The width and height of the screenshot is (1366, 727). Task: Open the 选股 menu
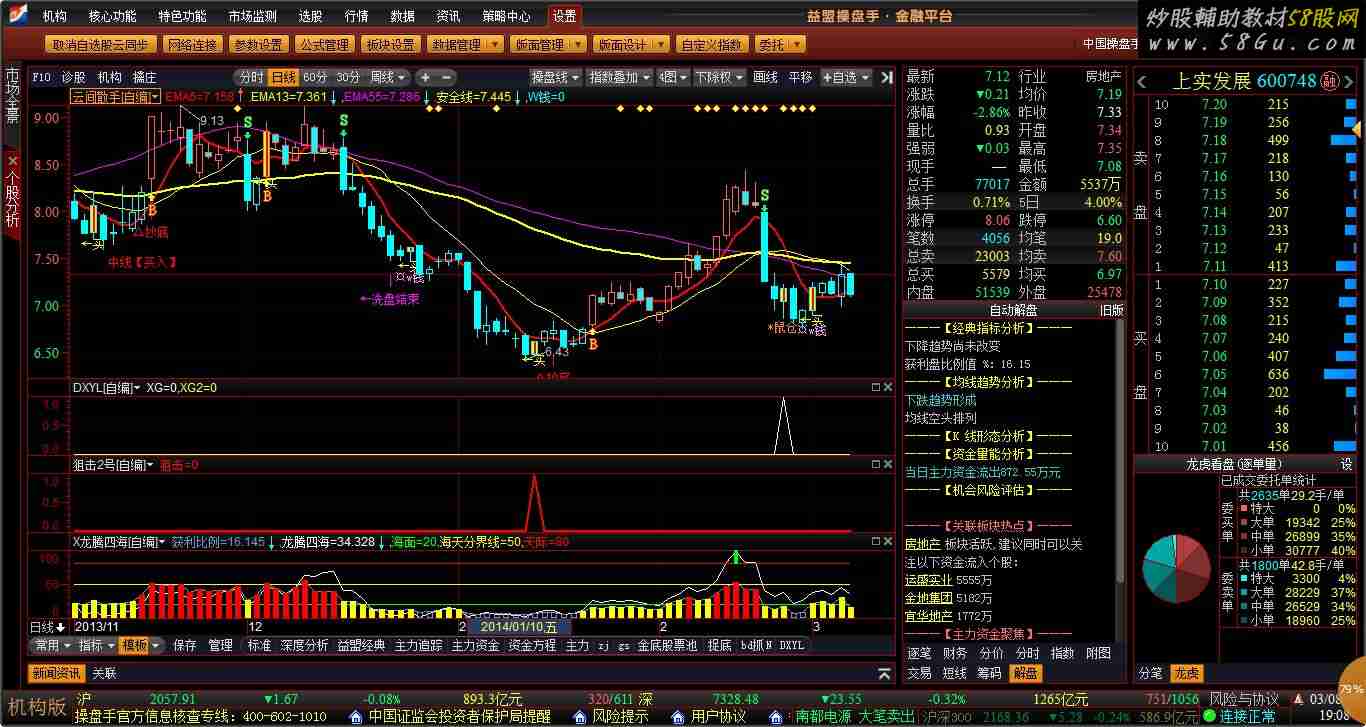pyautogui.click(x=310, y=16)
